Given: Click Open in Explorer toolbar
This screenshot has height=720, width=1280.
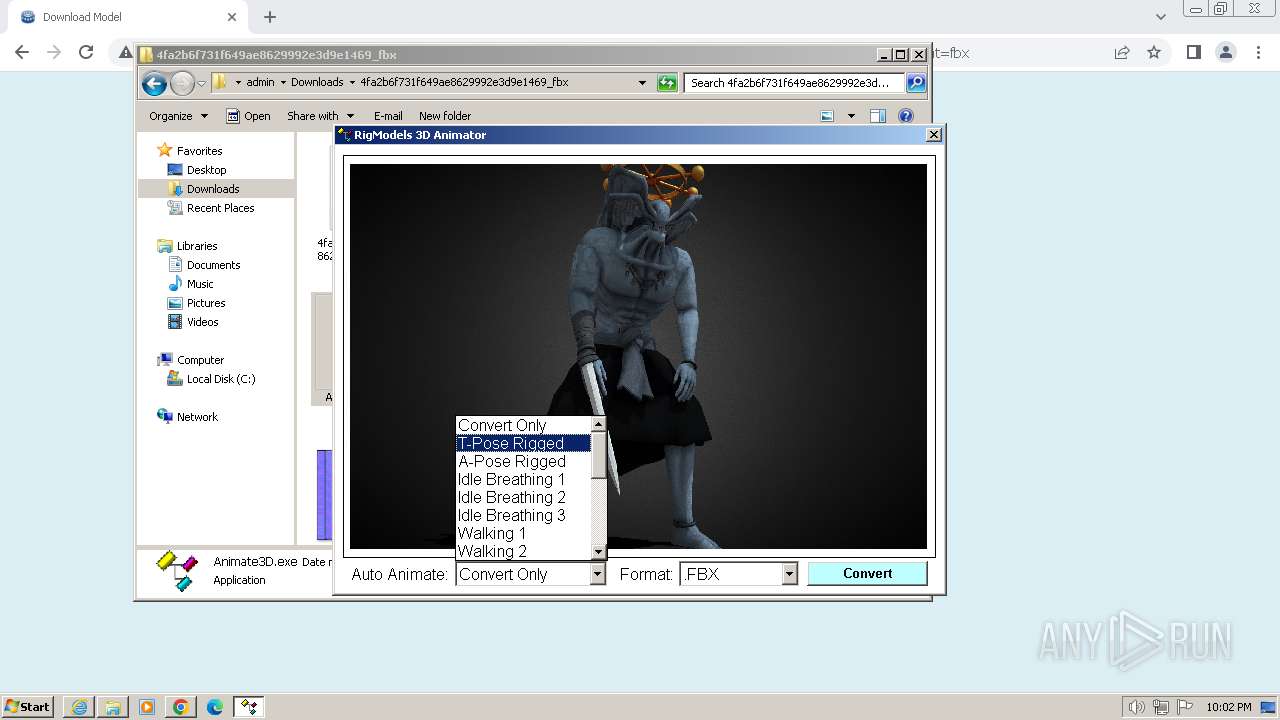Looking at the screenshot, I should (x=248, y=116).
